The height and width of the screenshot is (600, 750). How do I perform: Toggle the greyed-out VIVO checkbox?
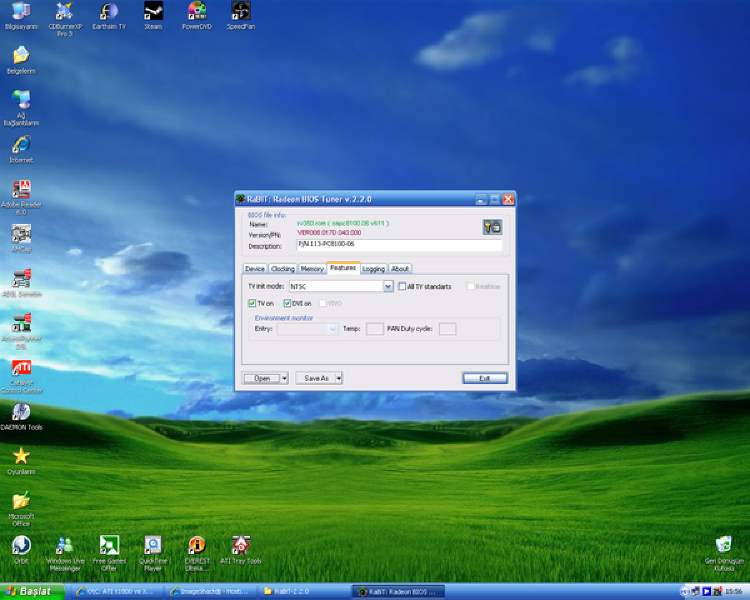tap(322, 303)
